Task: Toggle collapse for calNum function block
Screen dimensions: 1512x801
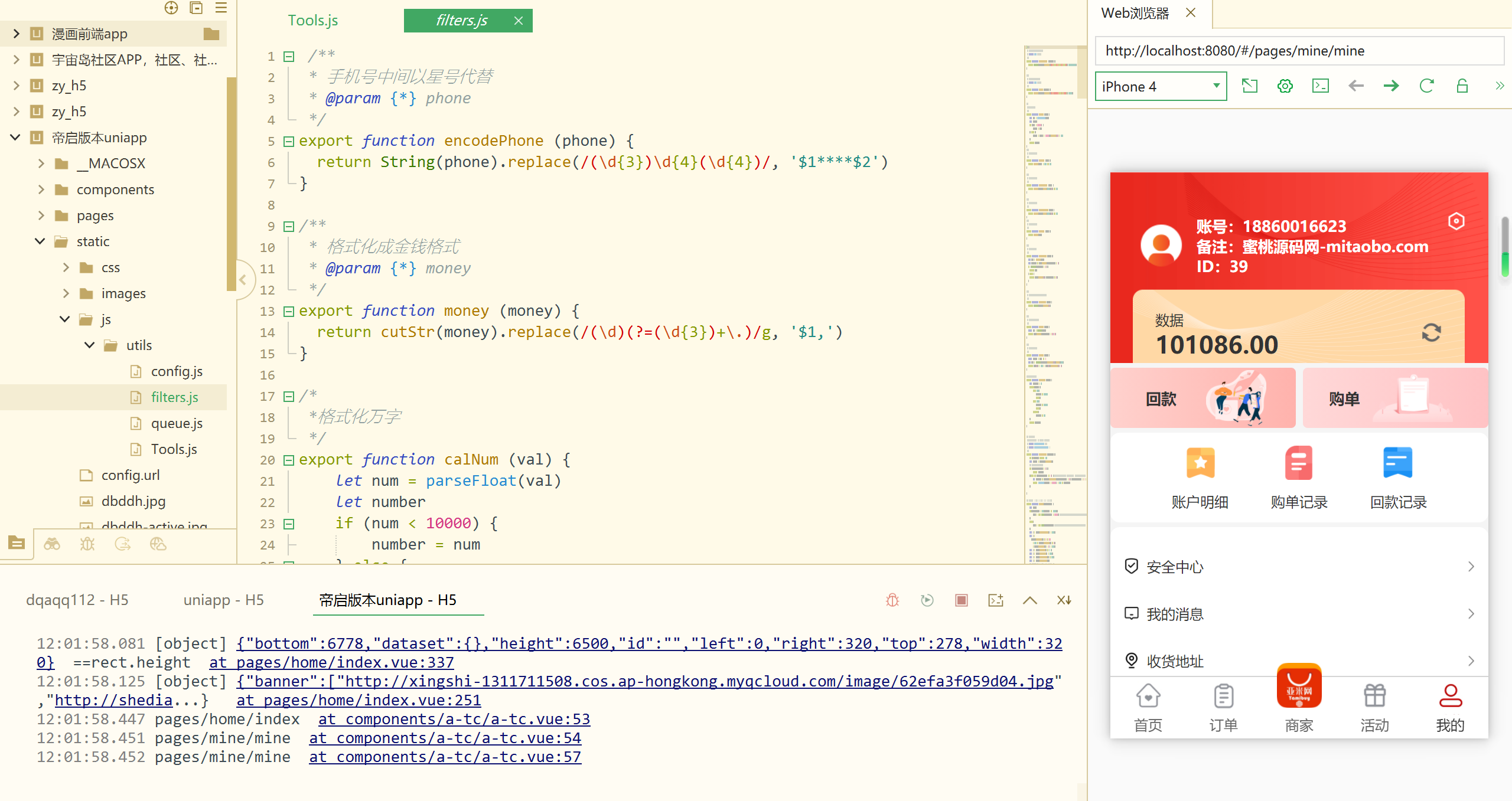Action: tap(289, 459)
